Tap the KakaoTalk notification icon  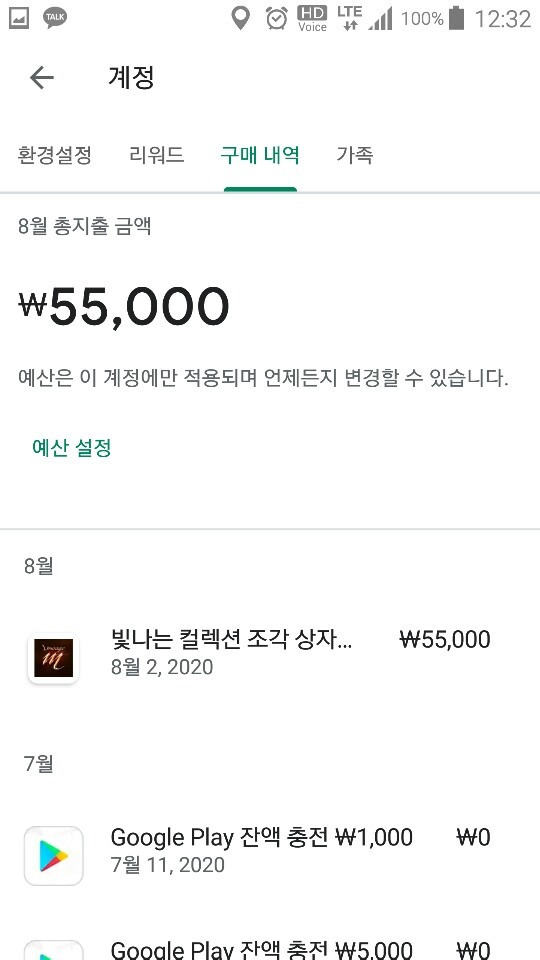[x=55, y=18]
